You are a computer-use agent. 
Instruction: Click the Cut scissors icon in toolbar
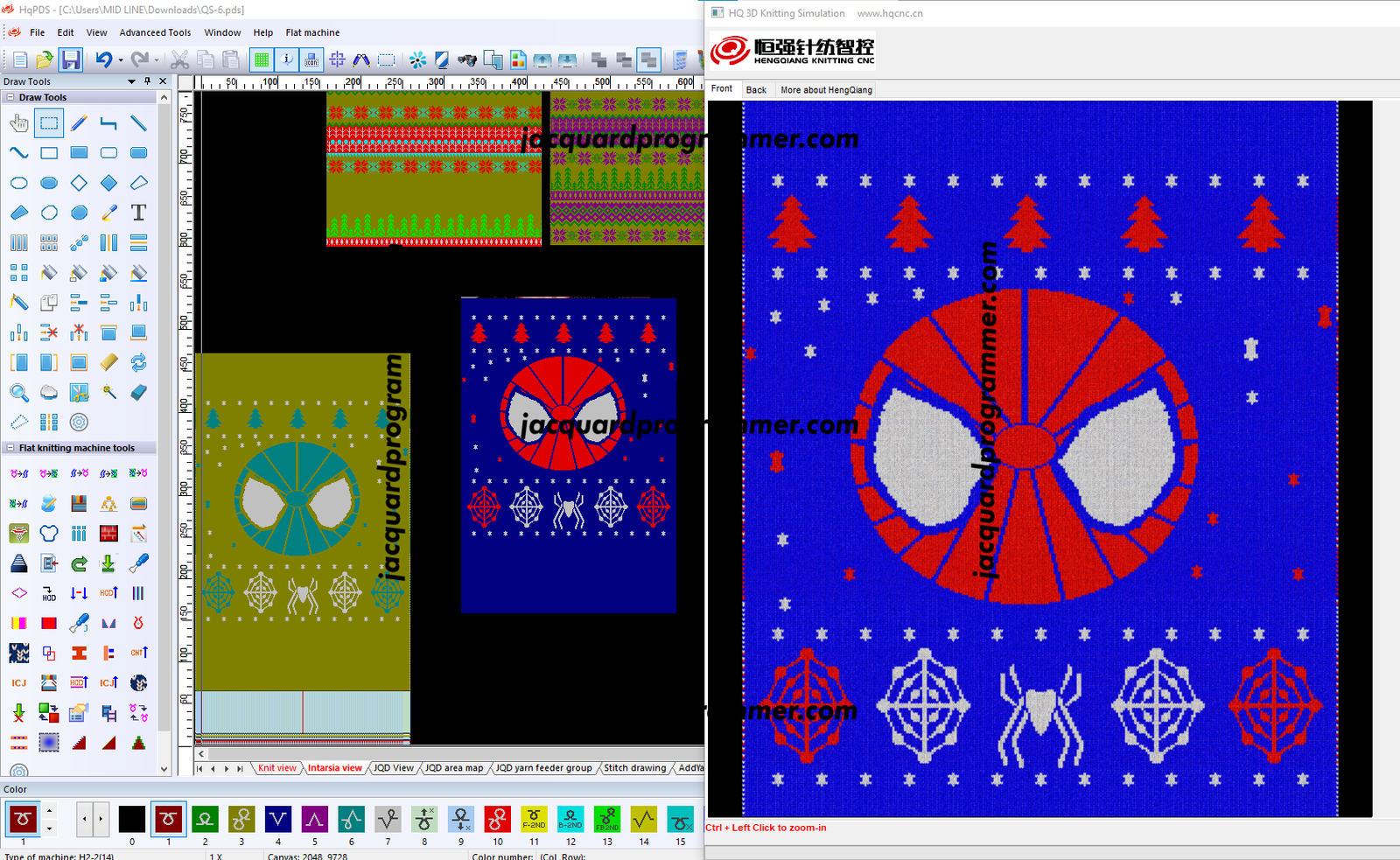(x=180, y=59)
